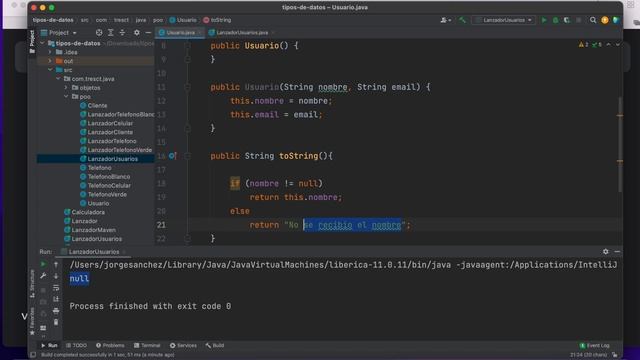The height and width of the screenshot is (360, 640).
Task: Open the user account icon menu
Action: pos(445,20)
